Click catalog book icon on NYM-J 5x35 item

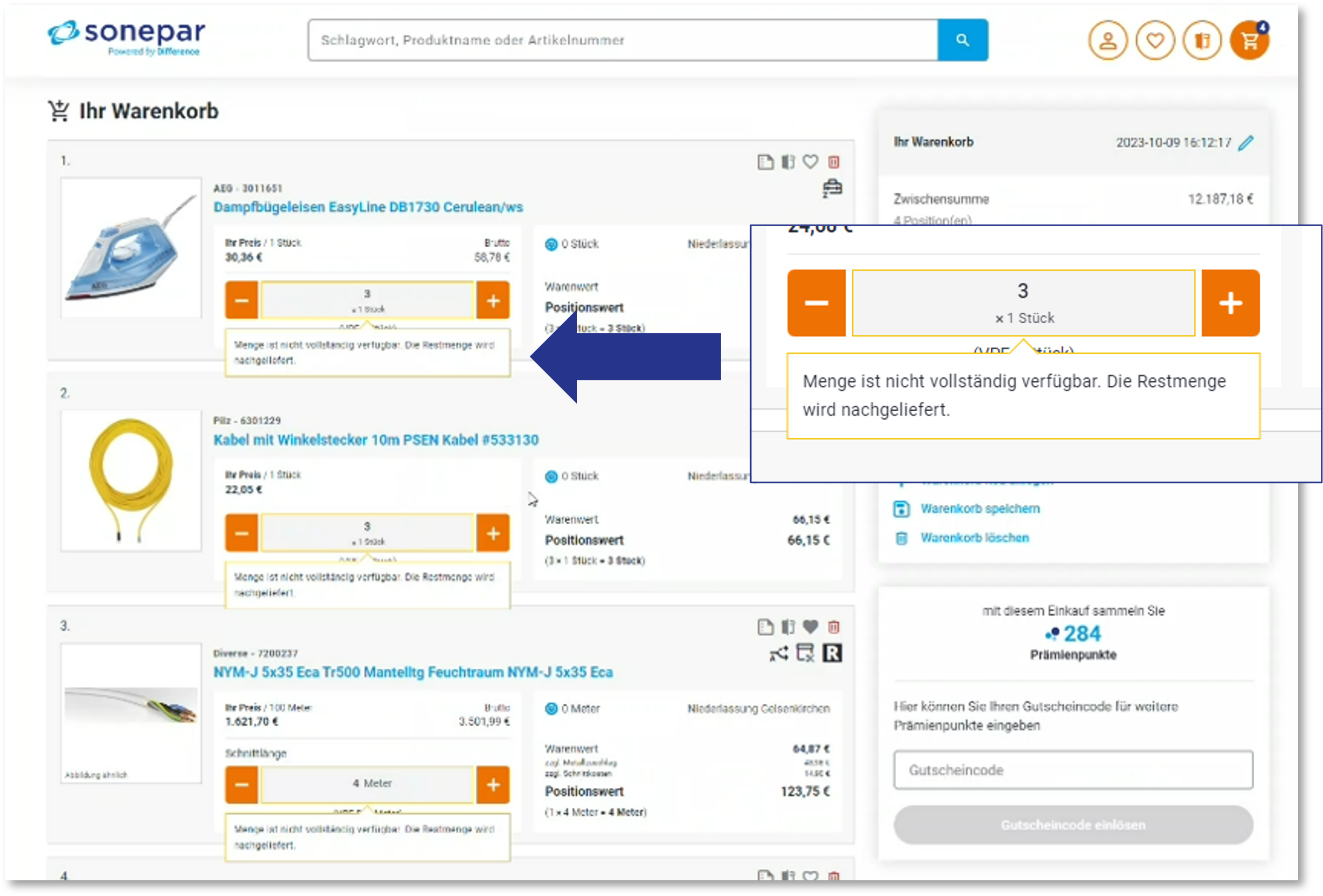[x=788, y=627]
